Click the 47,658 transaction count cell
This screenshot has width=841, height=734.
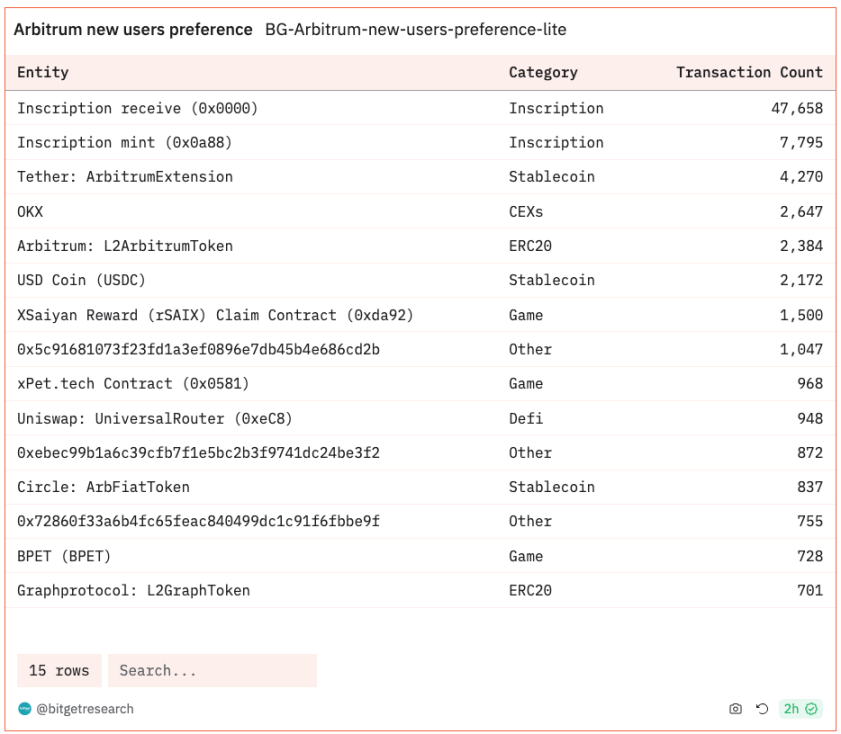tap(796, 108)
